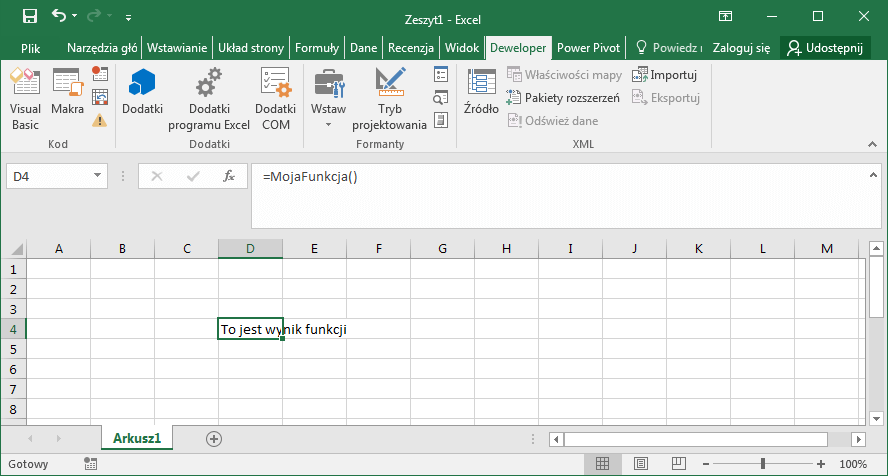Run the dialog box icon

(x=441, y=120)
